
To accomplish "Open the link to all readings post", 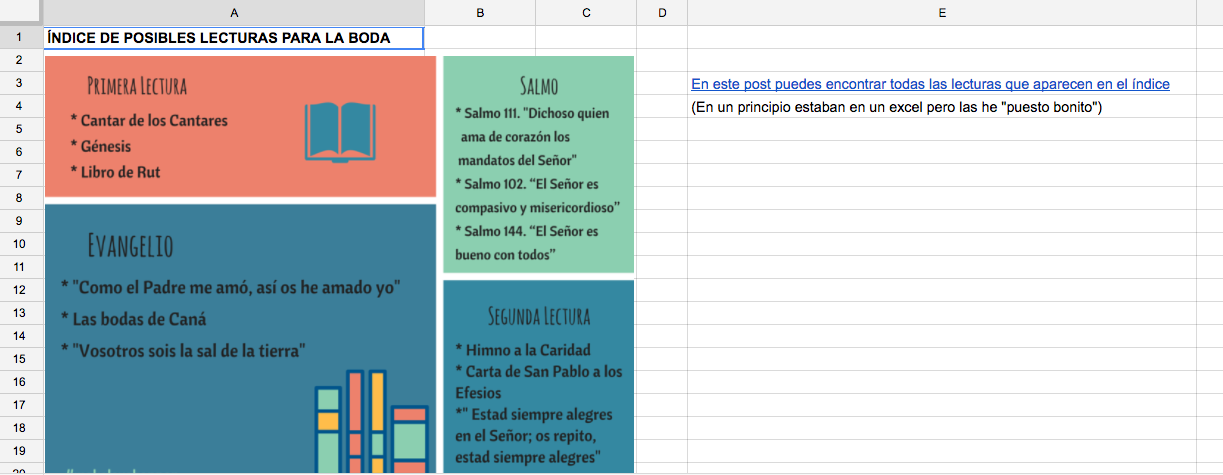I will pyautogui.click(x=929, y=84).
